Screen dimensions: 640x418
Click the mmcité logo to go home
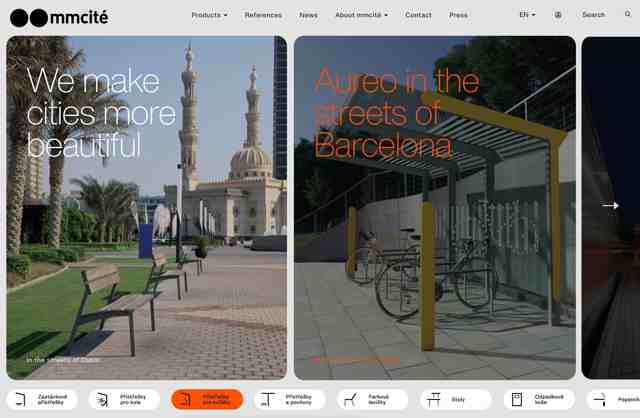pos(59,18)
